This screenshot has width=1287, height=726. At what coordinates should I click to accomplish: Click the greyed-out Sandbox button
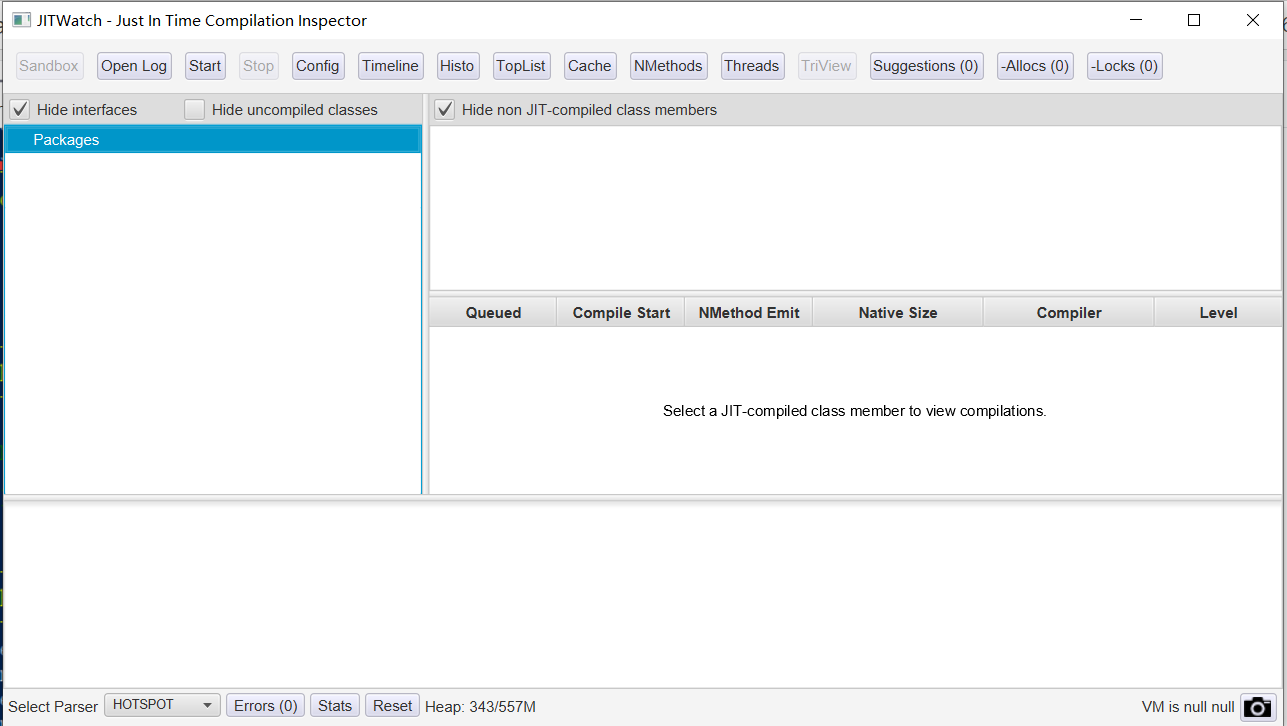click(x=49, y=66)
